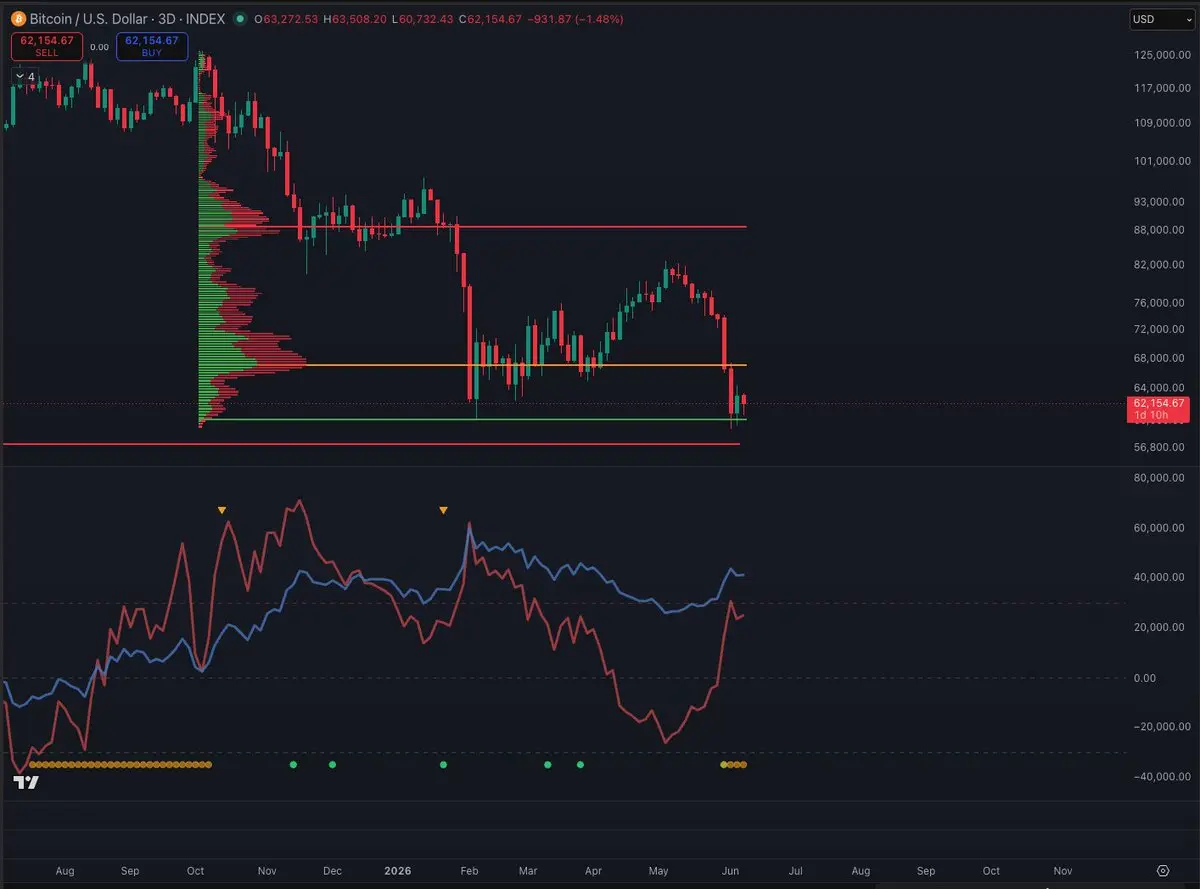Screen dimensions: 1200x889
Task: Click the 2026 year label on time axis
Action: coord(397,871)
